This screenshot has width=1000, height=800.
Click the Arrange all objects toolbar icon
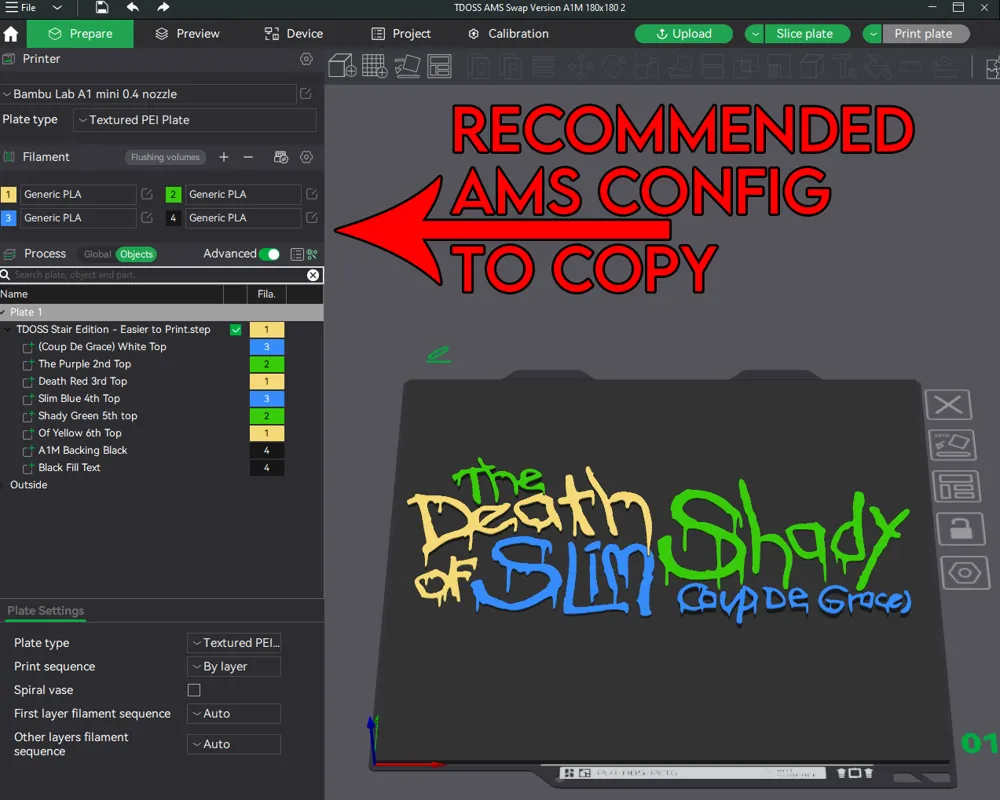click(439, 66)
